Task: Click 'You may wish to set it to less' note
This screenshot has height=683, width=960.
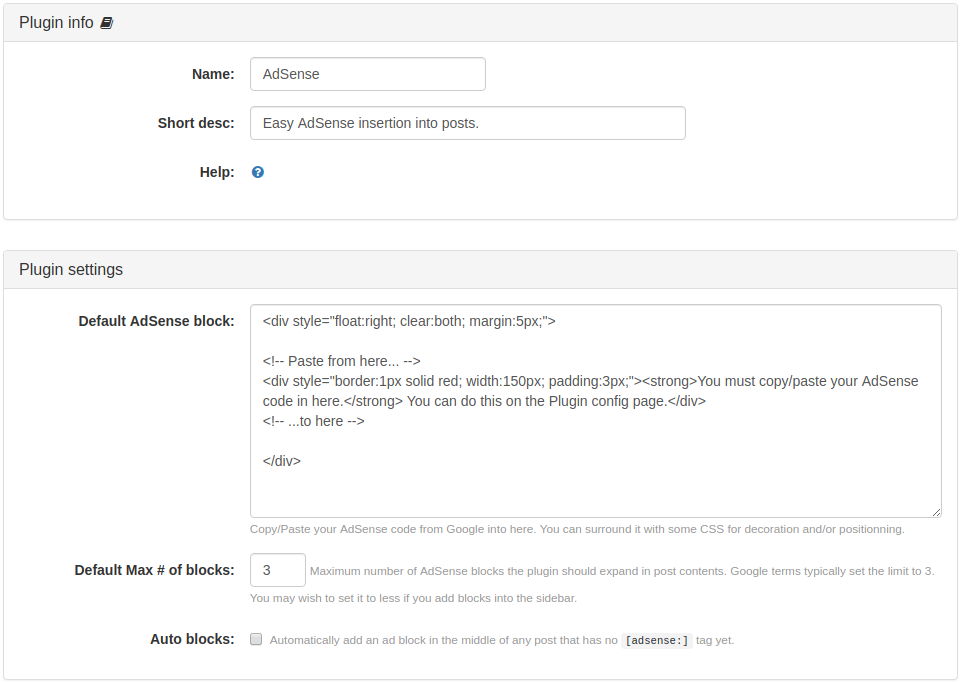Action: 413,598
